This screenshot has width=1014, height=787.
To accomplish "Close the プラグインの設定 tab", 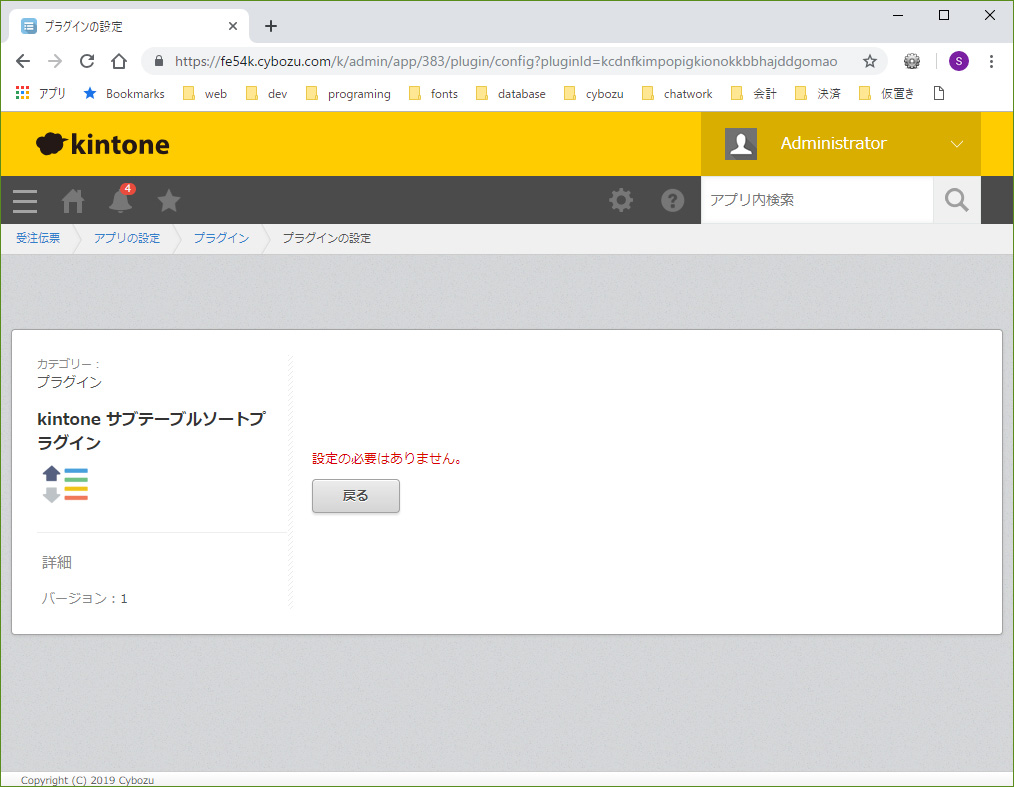I will (x=233, y=26).
